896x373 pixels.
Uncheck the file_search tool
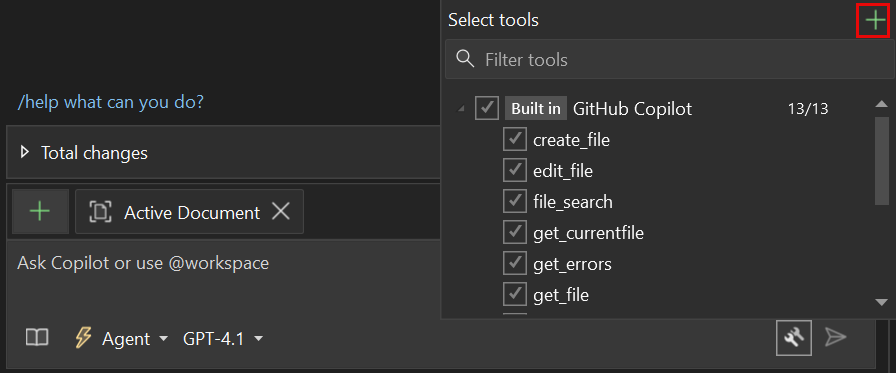515,201
